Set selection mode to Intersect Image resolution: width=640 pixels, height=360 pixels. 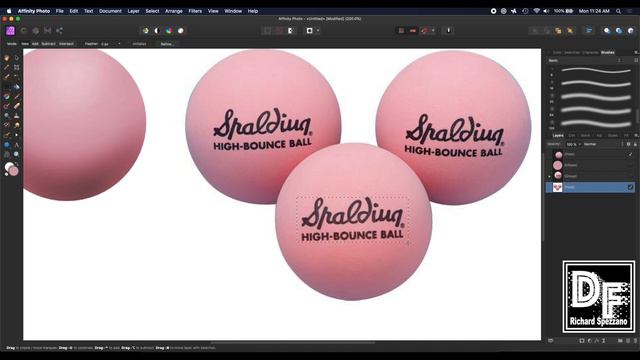(x=66, y=44)
